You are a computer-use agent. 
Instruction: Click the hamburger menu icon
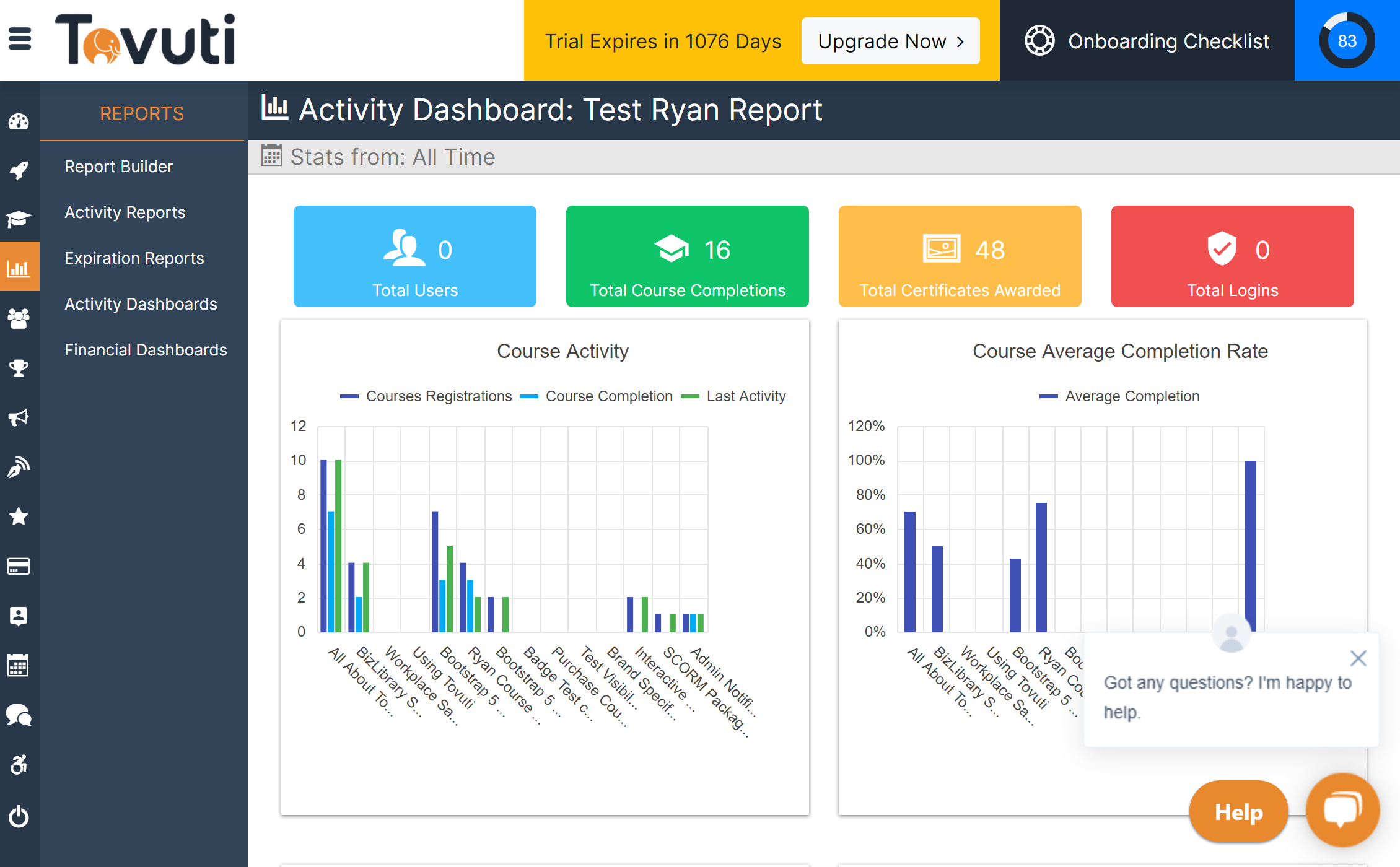20,39
